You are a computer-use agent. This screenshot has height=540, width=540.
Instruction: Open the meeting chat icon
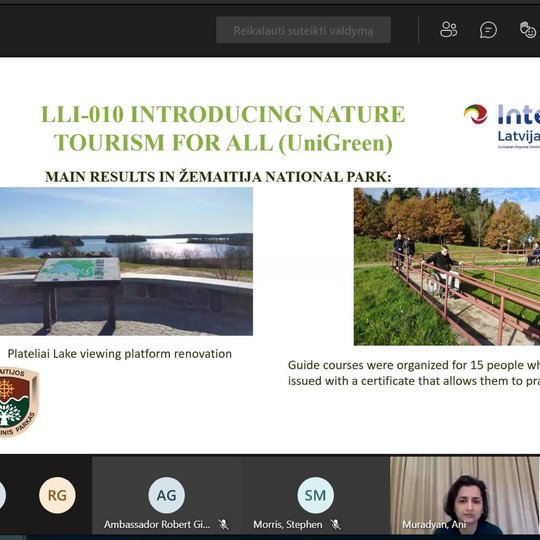[x=488, y=30]
